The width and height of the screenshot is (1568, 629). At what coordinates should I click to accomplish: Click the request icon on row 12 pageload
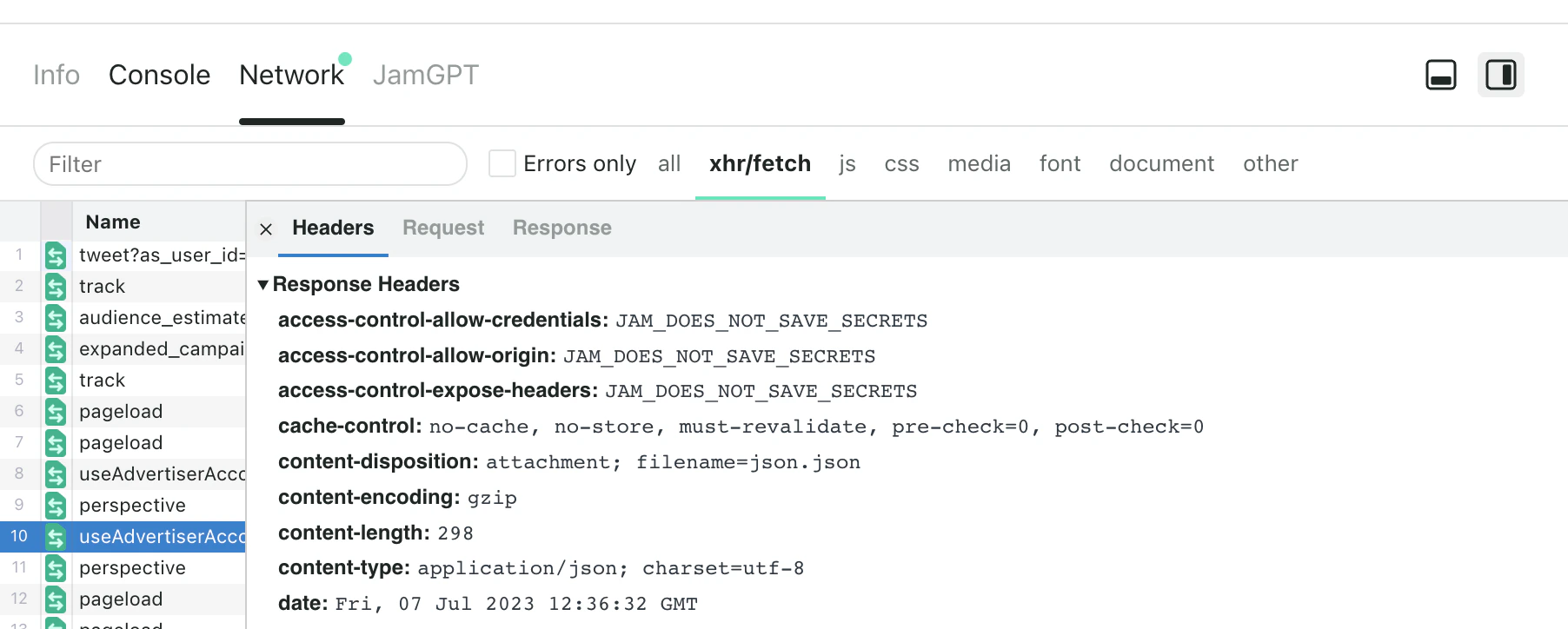click(56, 599)
